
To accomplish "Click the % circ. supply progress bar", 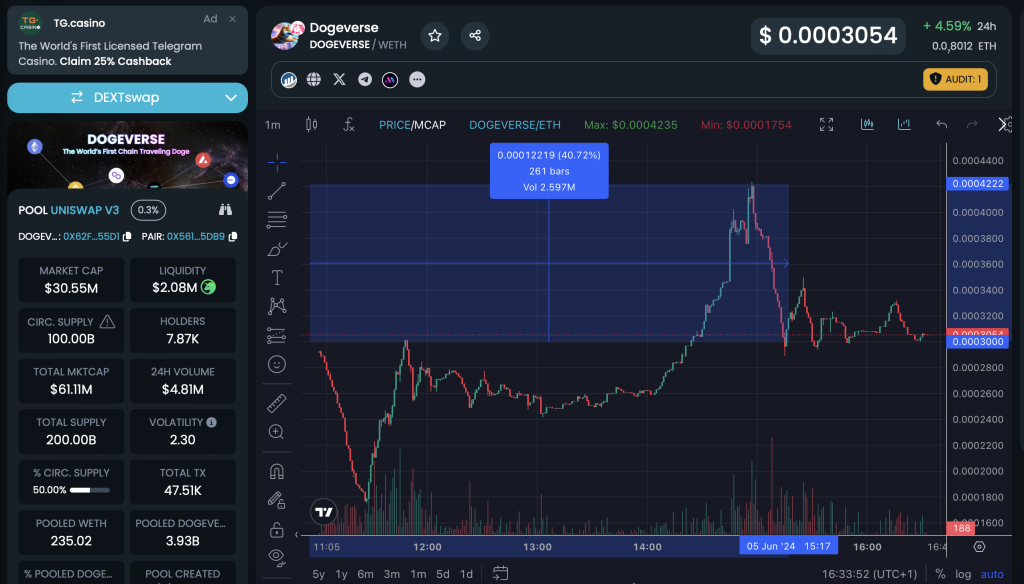I will click(x=89, y=490).
